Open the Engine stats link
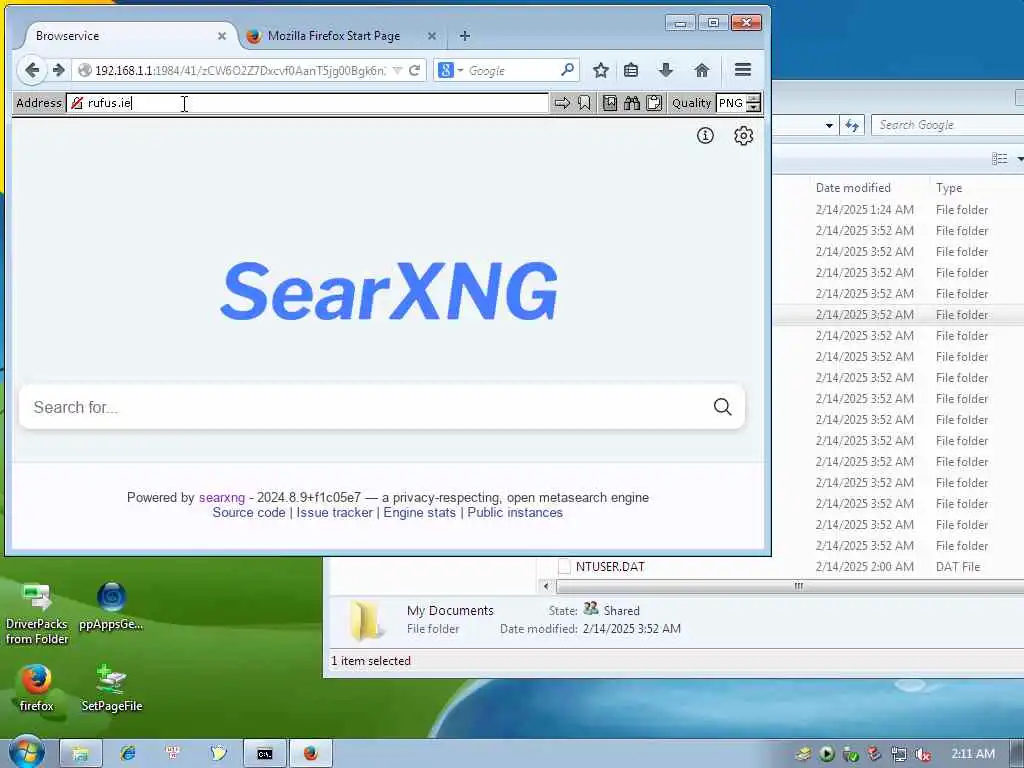The width and height of the screenshot is (1024, 768). tap(419, 513)
